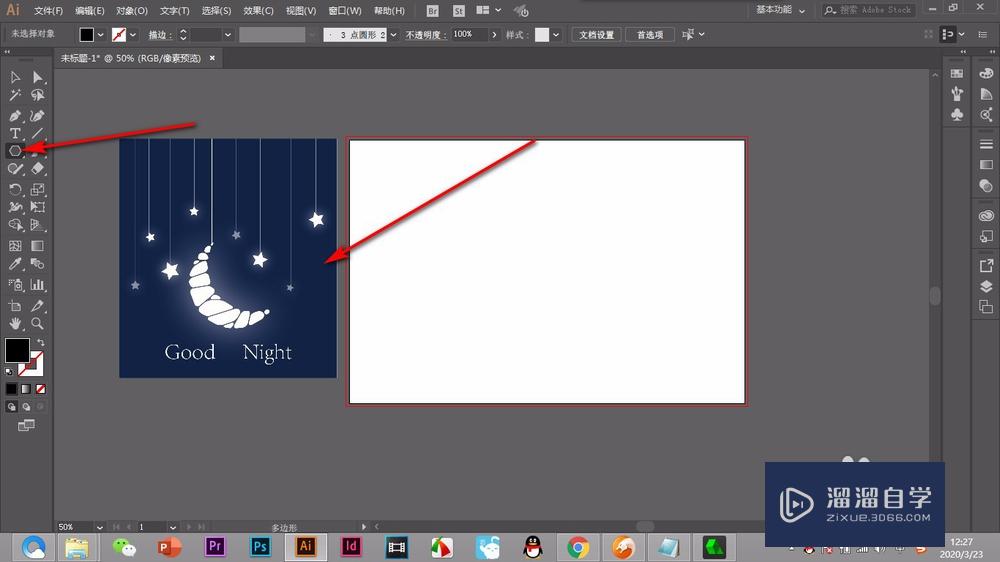1000x562 pixels.
Task: Open the brush definition dropdown
Action: pos(393,35)
